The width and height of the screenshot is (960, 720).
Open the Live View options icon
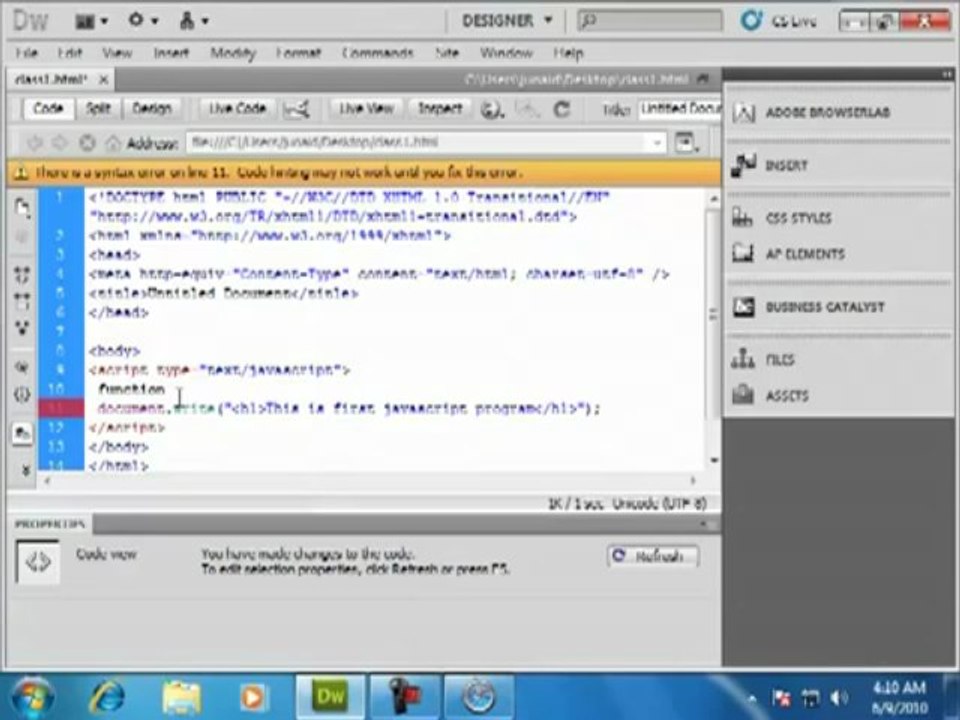[x=686, y=143]
